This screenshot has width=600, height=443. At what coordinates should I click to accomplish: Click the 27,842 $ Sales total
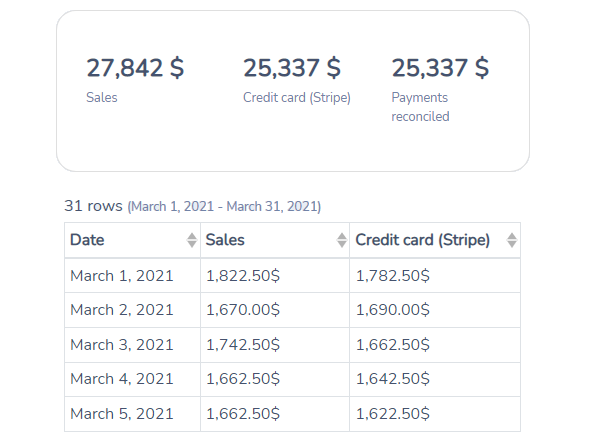[x=135, y=68]
